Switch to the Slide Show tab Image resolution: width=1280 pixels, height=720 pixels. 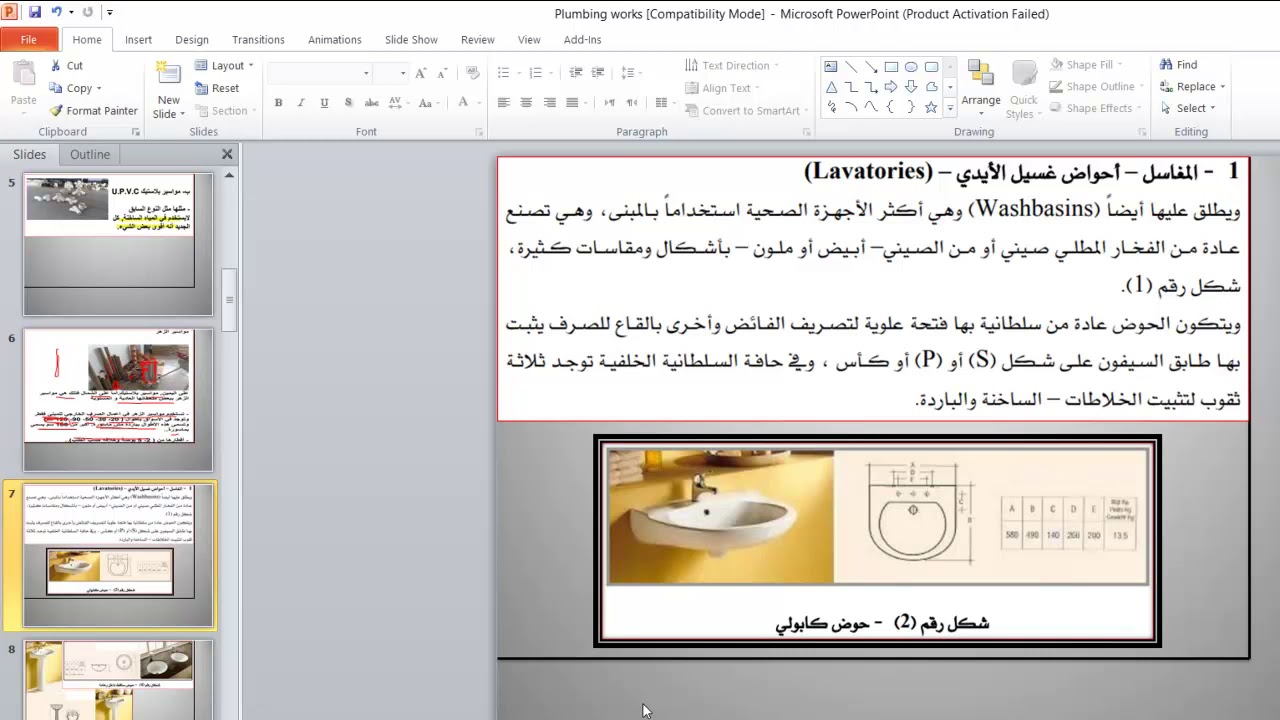pos(411,40)
